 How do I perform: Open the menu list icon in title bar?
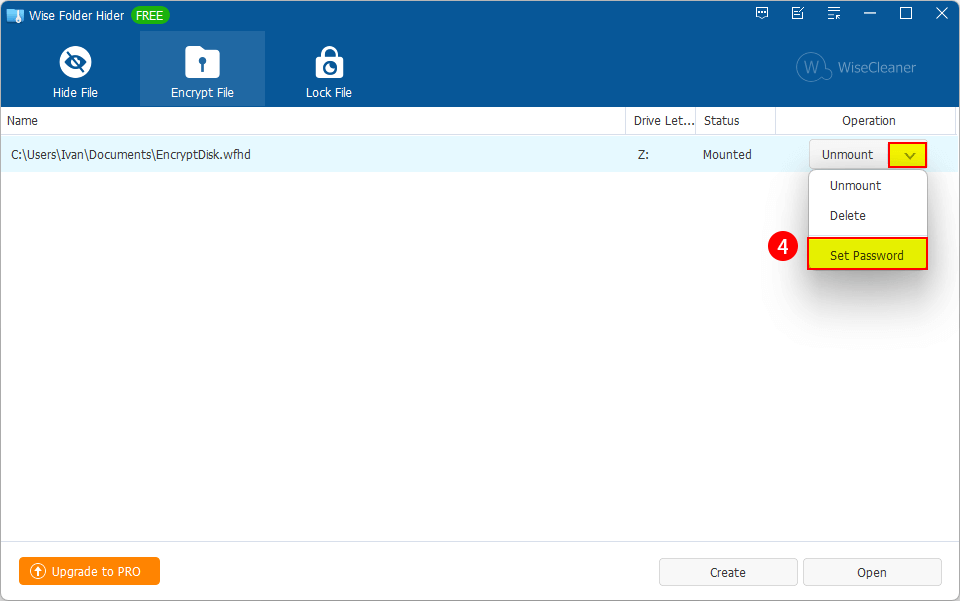tap(834, 13)
